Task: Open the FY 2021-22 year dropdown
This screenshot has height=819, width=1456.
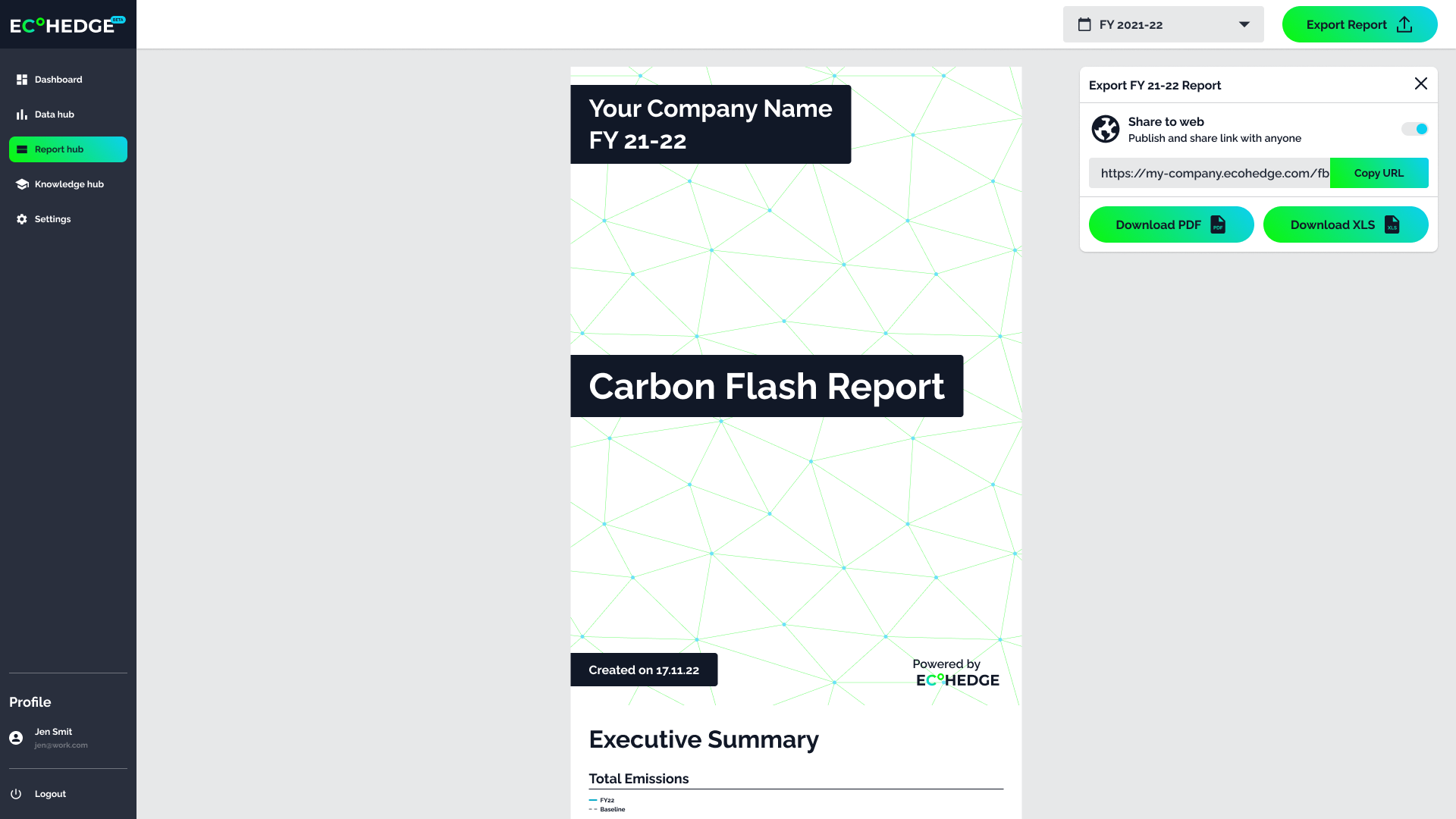Action: [x=1163, y=24]
